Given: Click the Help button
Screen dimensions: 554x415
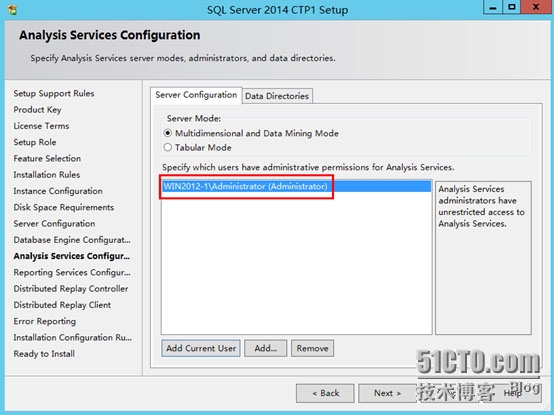Looking at the screenshot, I should tap(512, 393).
